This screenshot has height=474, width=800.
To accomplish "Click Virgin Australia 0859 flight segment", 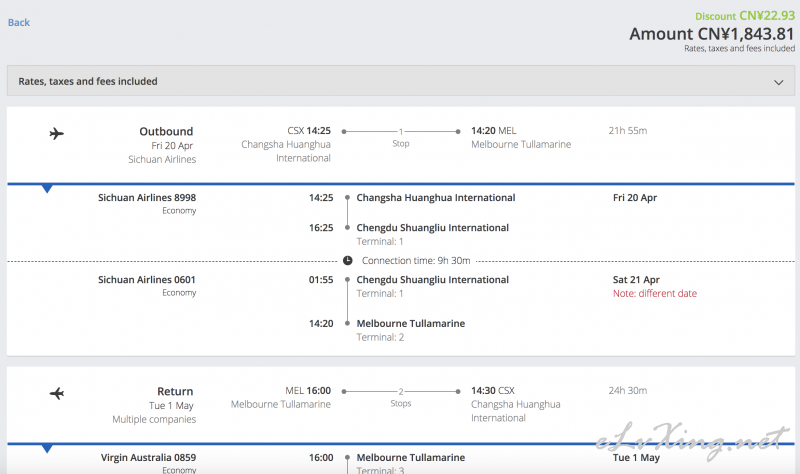I will point(148,457).
